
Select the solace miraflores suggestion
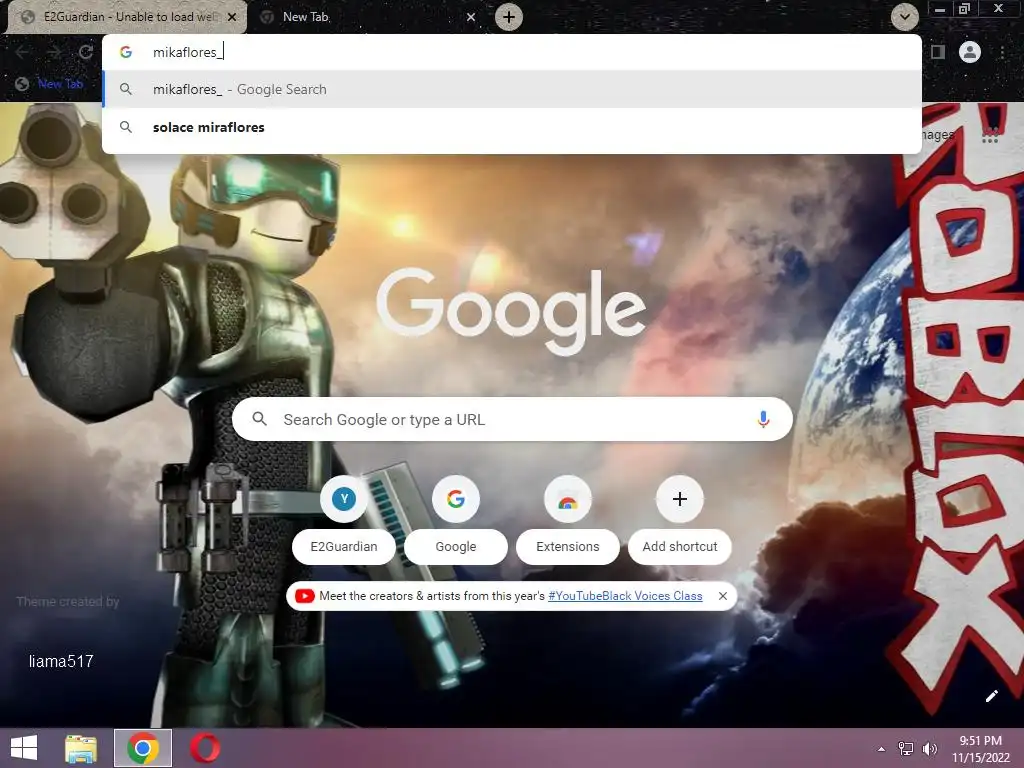(x=512, y=127)
